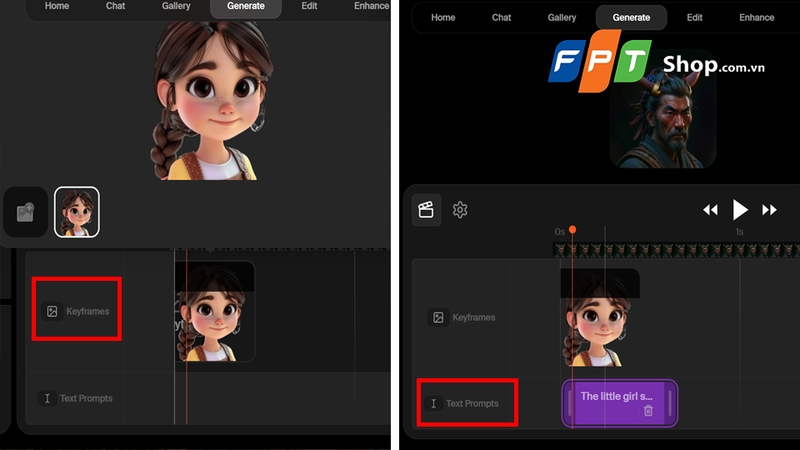This screenshot has width=800, height=450.
Task: Open the Chat tab in right panel
Action: coord(501,17)
